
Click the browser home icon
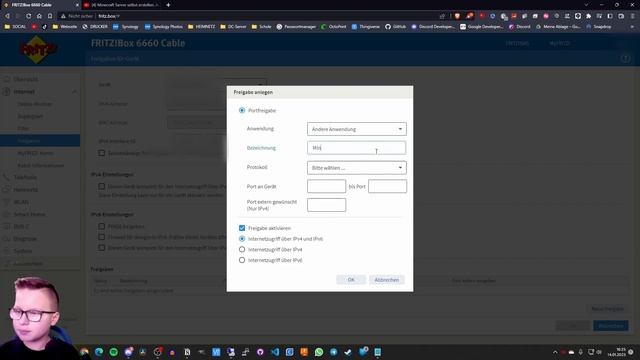click(39, 16)
